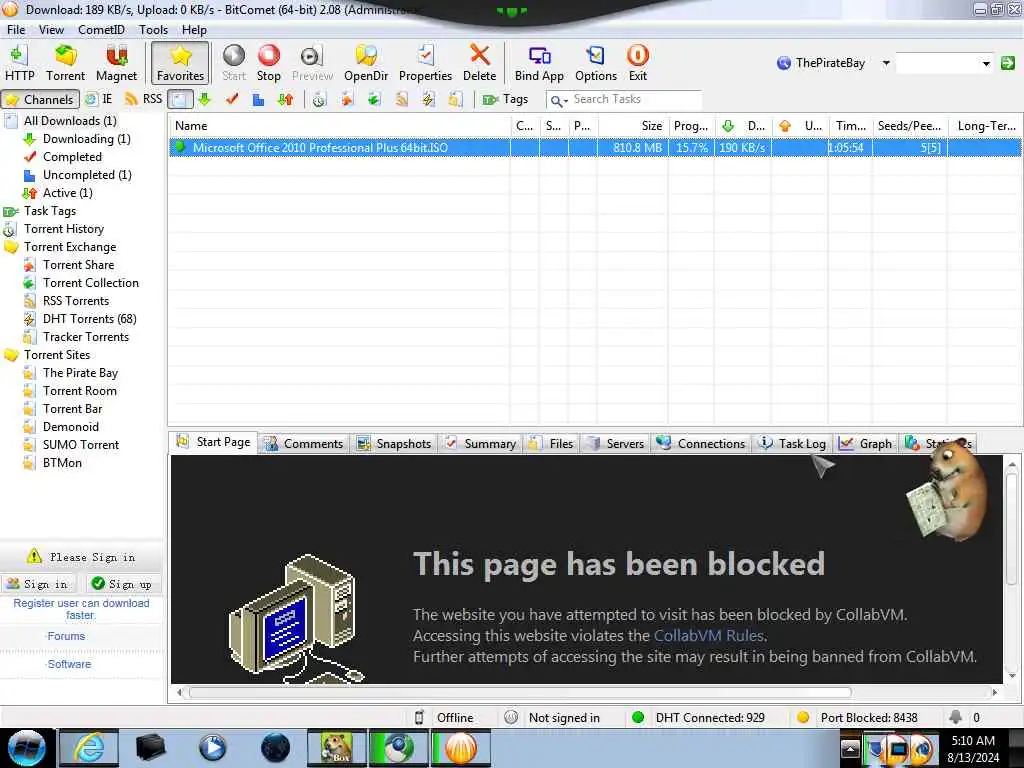Open a Torrent file via toolbar
The image size is (1024, 768).
(65, 63)
